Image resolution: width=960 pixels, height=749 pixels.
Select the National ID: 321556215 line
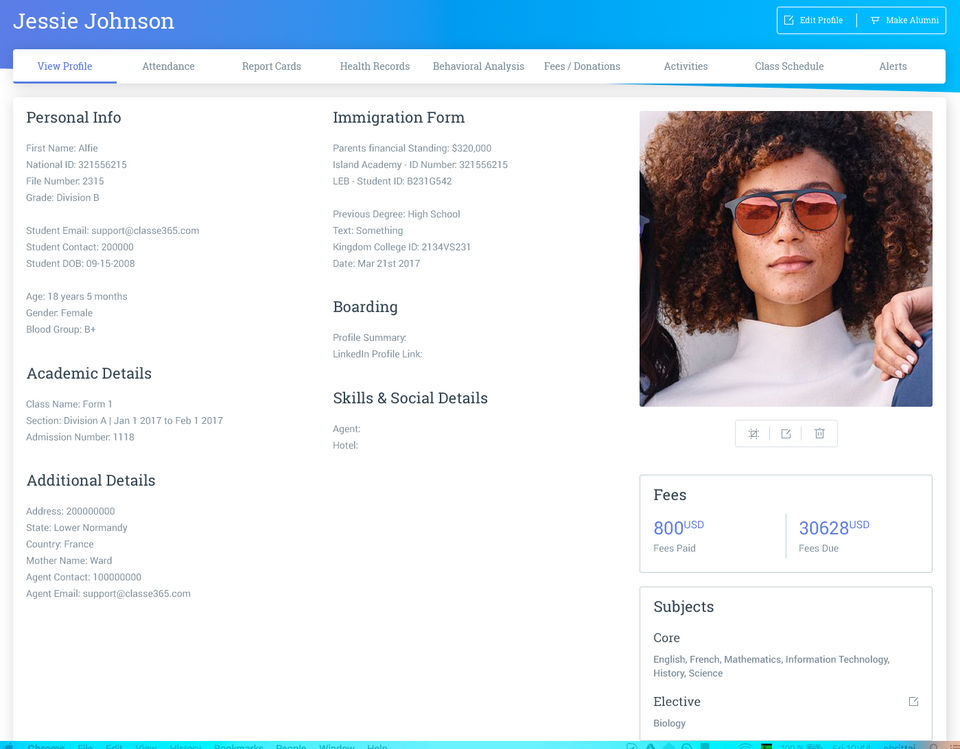coord(77,165)
